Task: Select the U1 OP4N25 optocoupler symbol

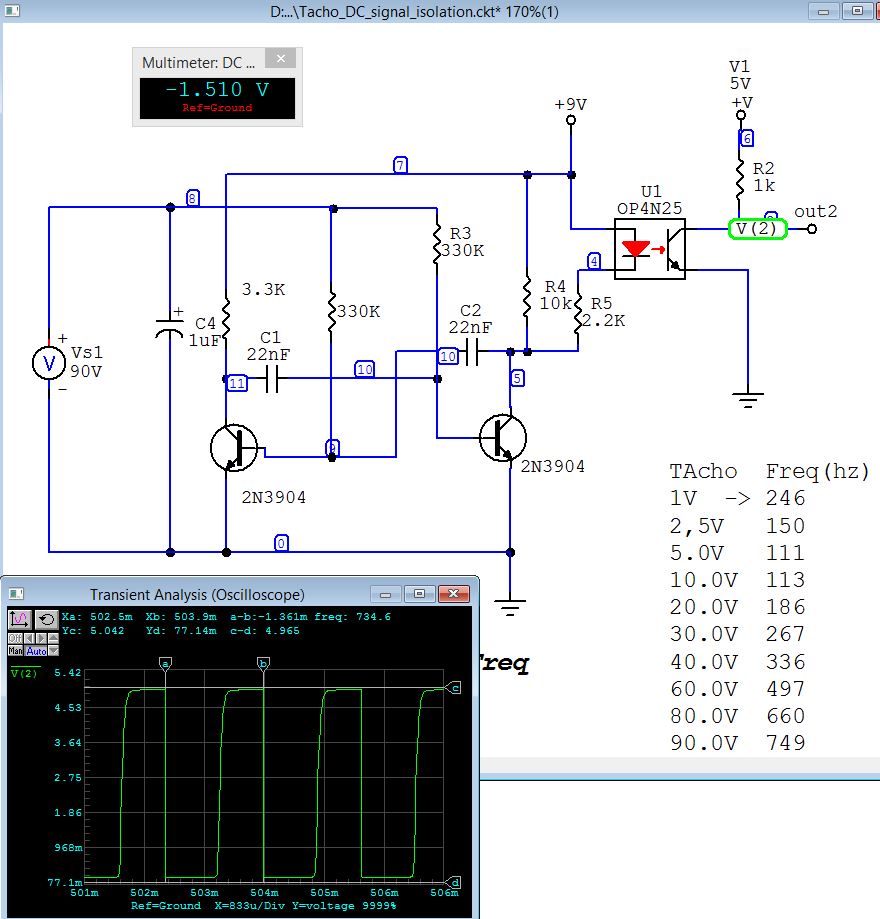Action: pos(650,249)
